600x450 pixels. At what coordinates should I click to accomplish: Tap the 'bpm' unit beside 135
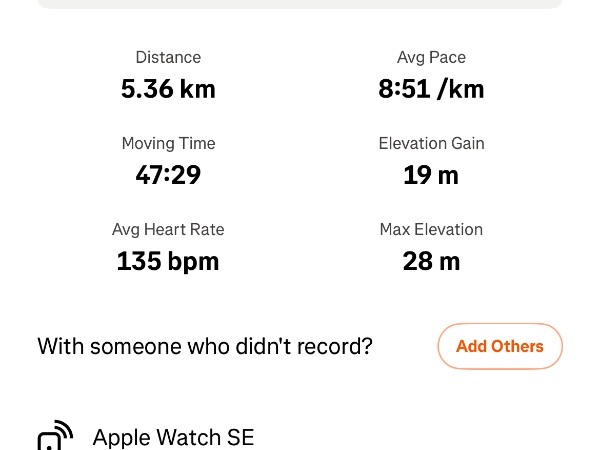coord(195,261)
